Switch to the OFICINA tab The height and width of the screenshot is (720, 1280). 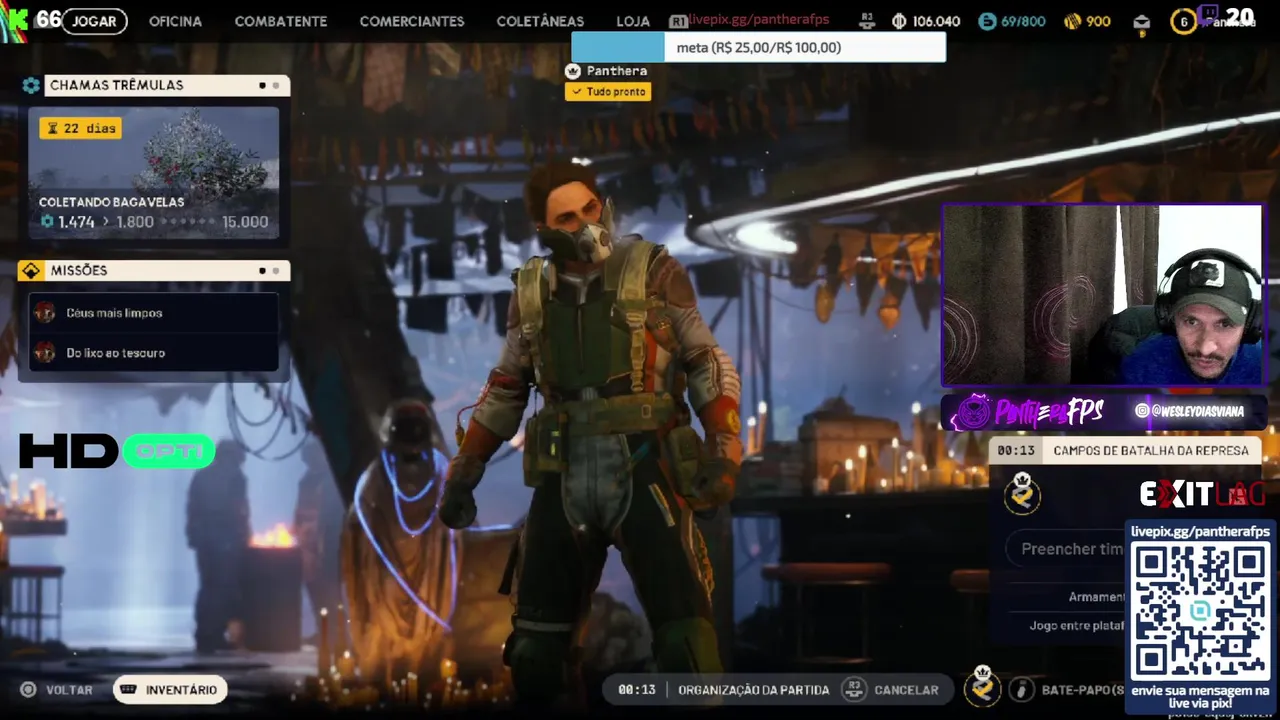coord(175,21)
